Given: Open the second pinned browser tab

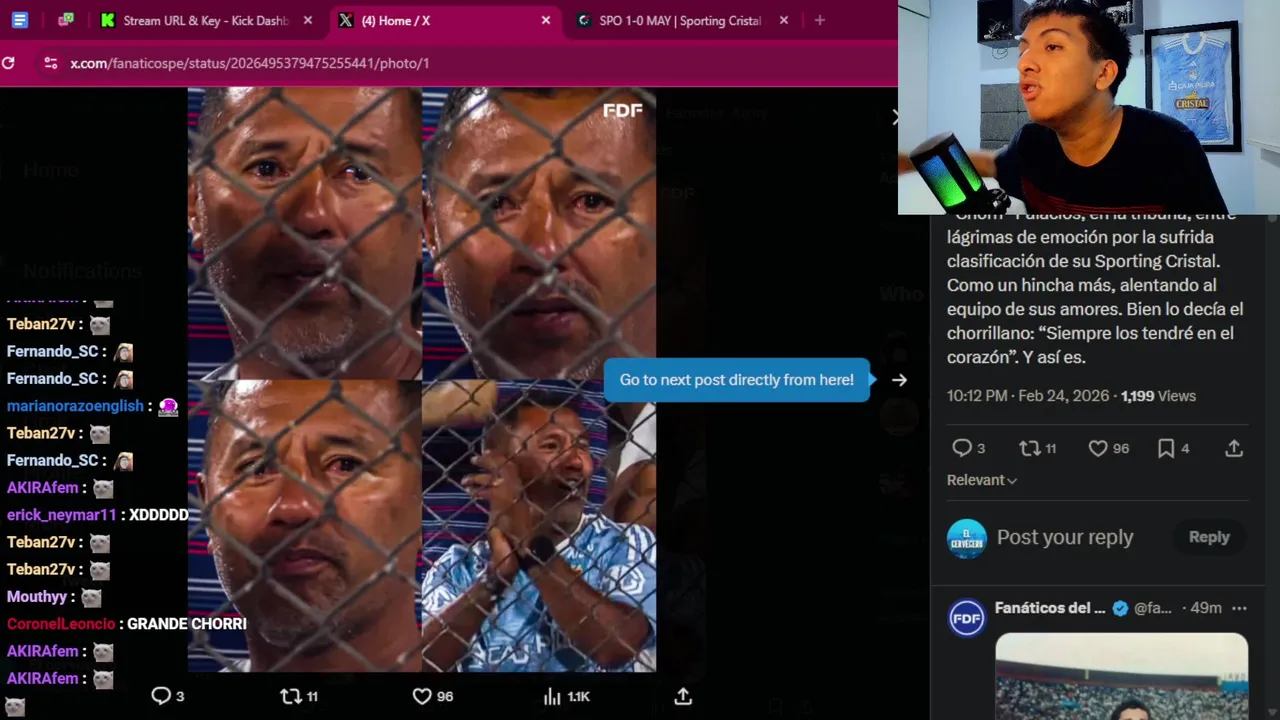Looking at the screenshot, I should point(66,20).
